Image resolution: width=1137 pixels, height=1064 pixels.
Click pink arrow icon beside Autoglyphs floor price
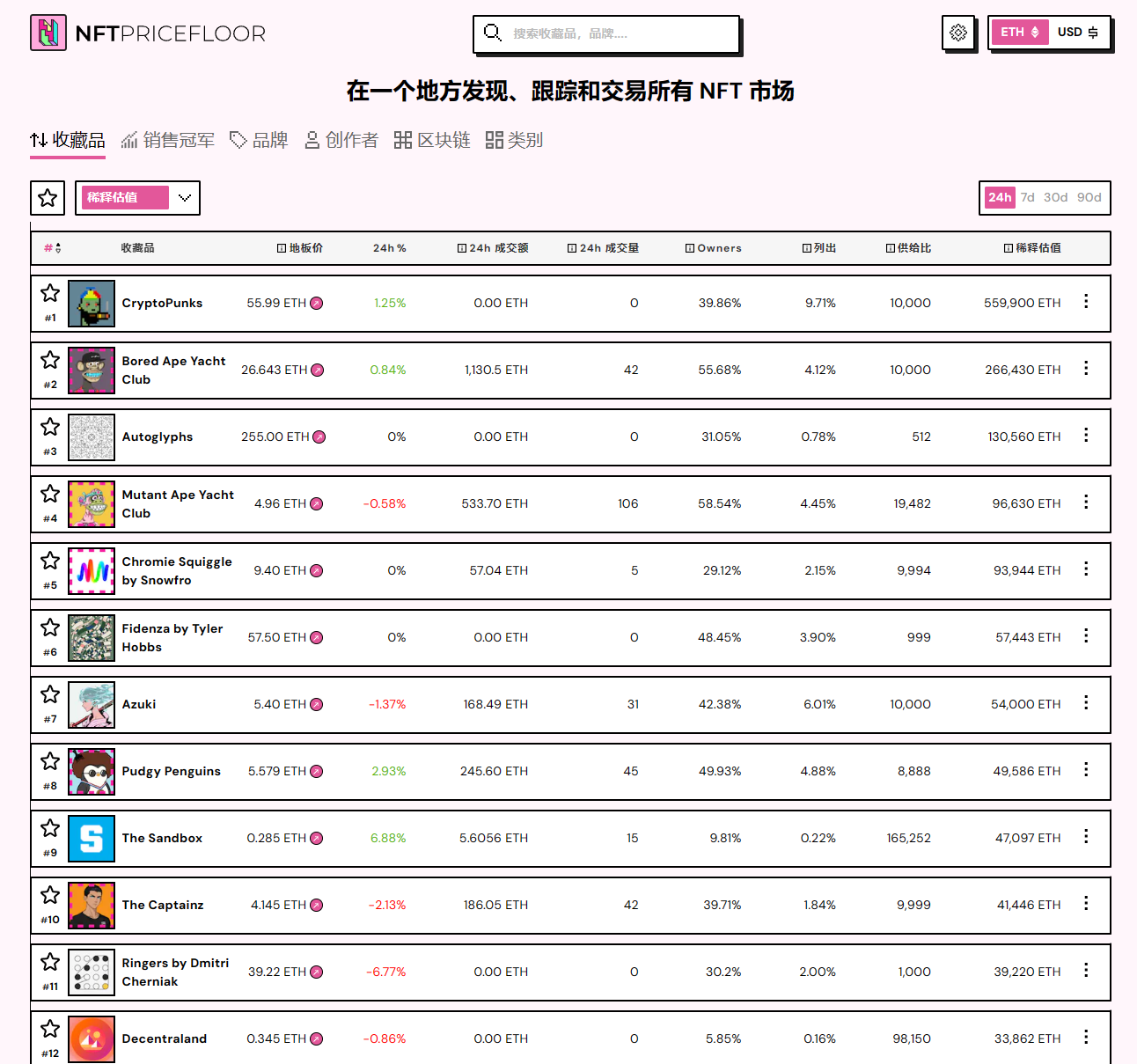click(319, 437)
